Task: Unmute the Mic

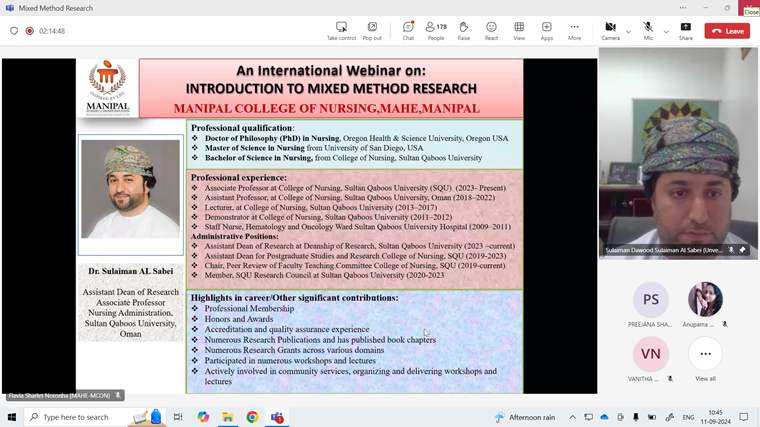Action: pos(648,31)
